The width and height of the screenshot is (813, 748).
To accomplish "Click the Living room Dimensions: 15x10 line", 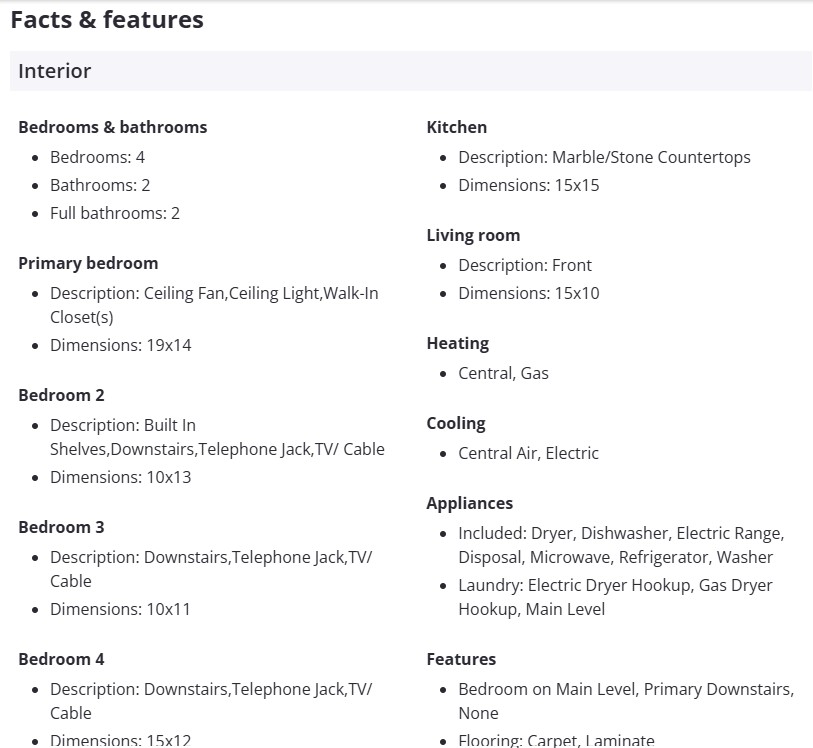I will 528,293.
